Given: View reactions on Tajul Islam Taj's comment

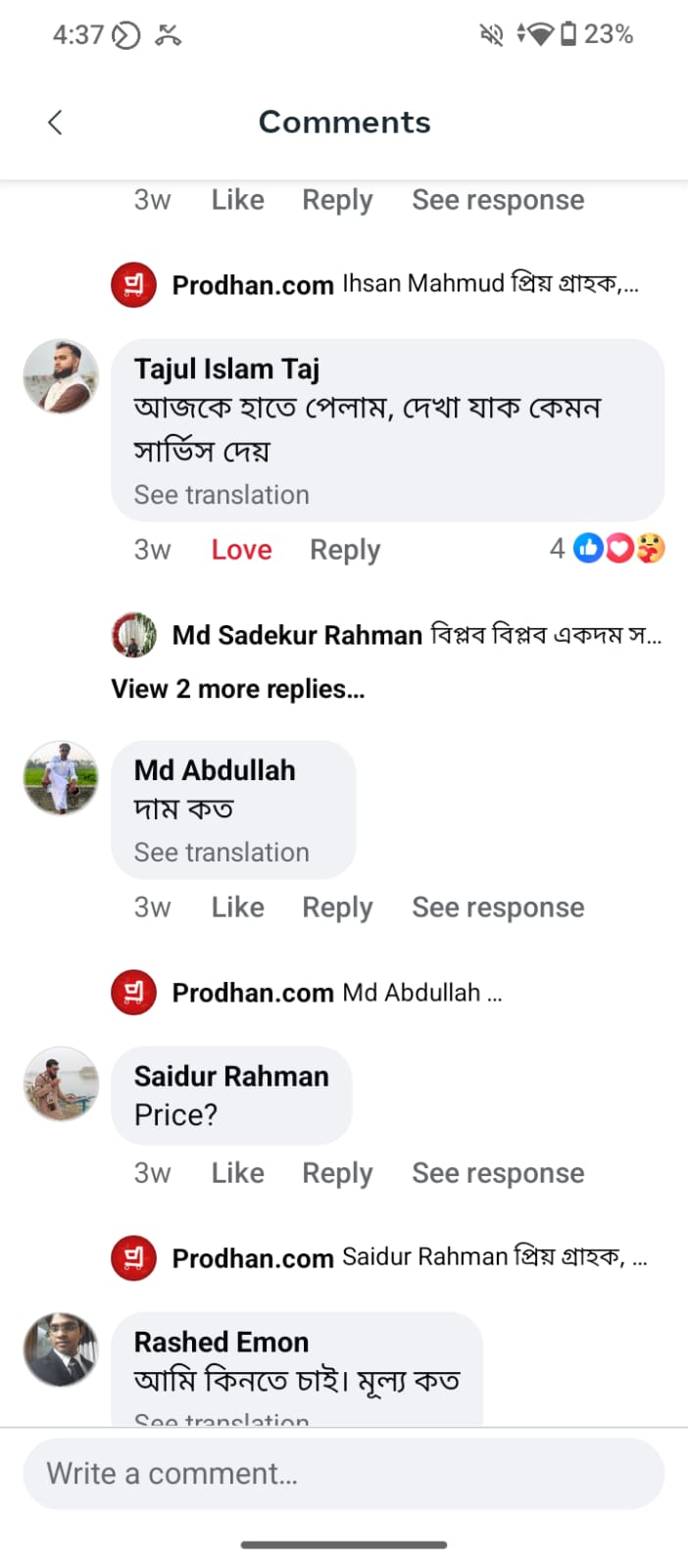Looking at the screenshot, I should click(x=607, y=548).
